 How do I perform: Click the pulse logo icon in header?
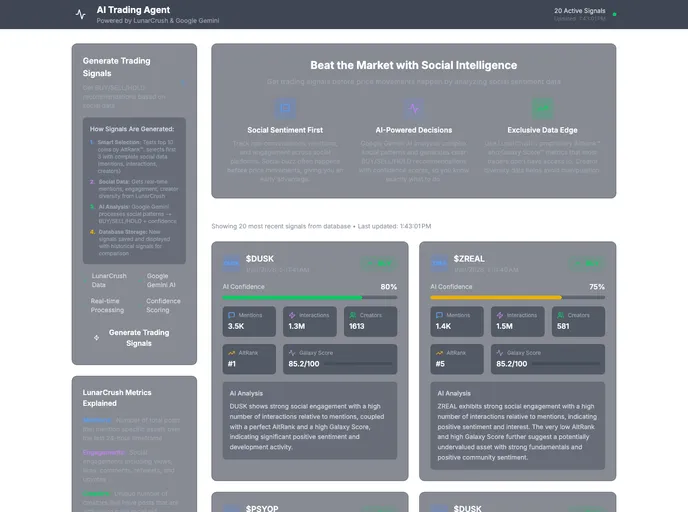click(x=81, y=15)
